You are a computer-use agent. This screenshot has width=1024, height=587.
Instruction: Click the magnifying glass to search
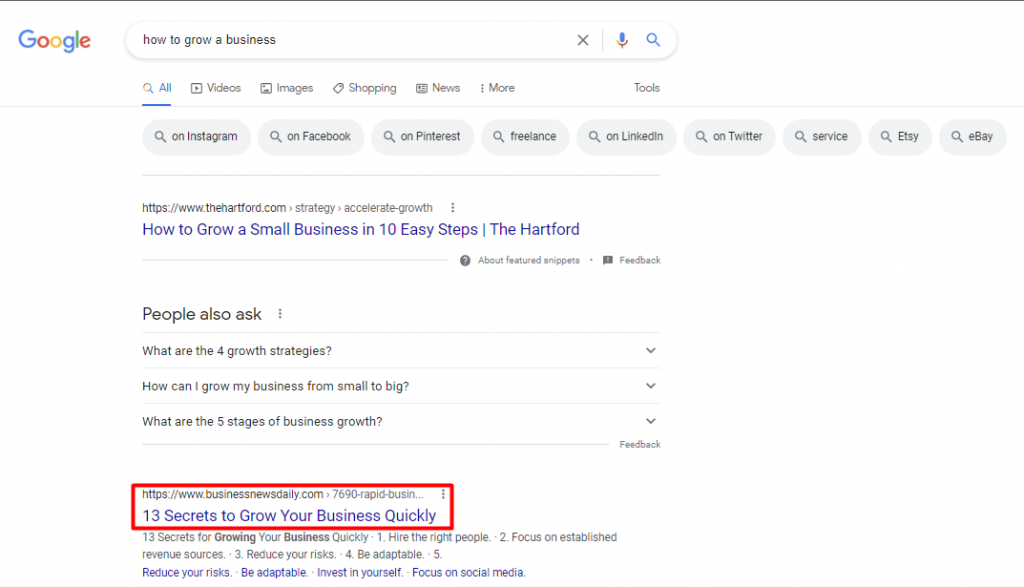tap(653, 39)
